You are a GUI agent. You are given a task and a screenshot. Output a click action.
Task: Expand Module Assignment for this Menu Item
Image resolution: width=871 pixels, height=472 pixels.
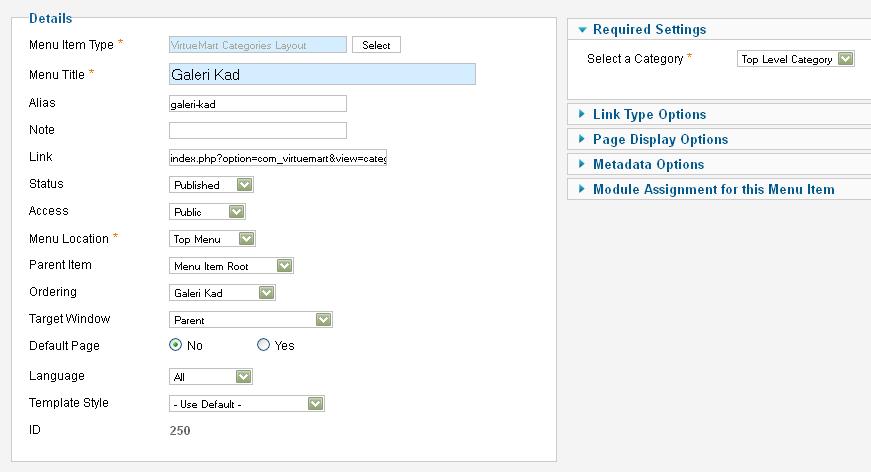713,189
